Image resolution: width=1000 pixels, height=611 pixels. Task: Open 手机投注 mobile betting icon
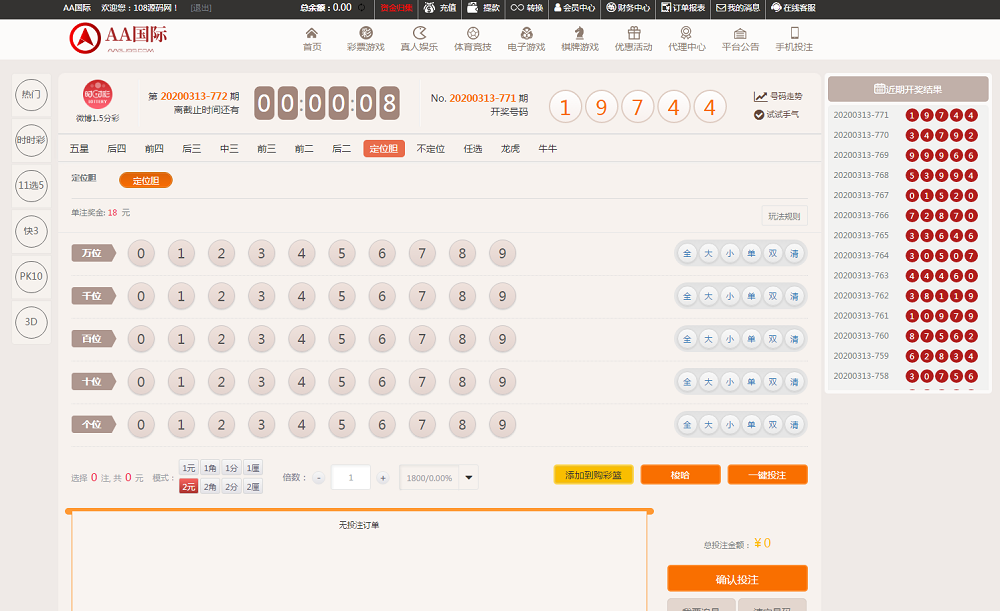point(794,39)
